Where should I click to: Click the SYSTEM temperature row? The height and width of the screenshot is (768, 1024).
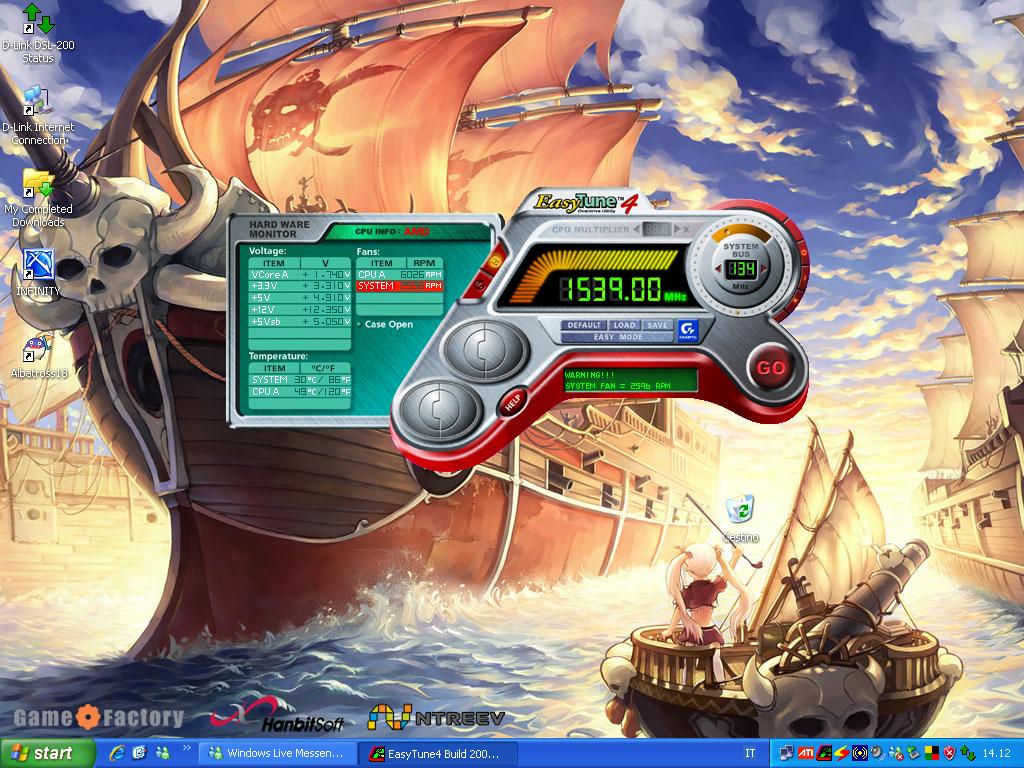[300, 379]
